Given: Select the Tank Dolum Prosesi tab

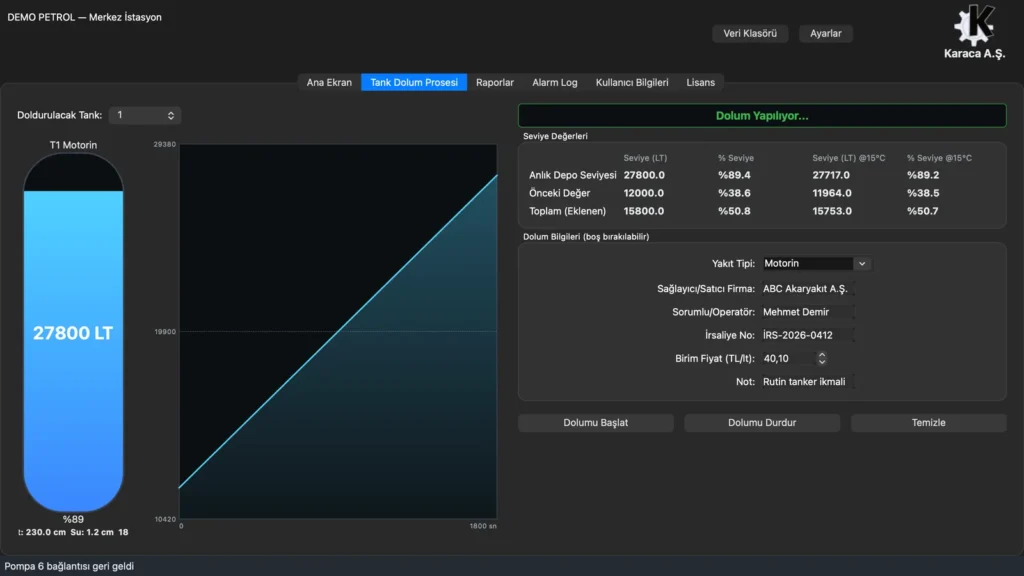Looking at the screenshot, I should 414,82.
